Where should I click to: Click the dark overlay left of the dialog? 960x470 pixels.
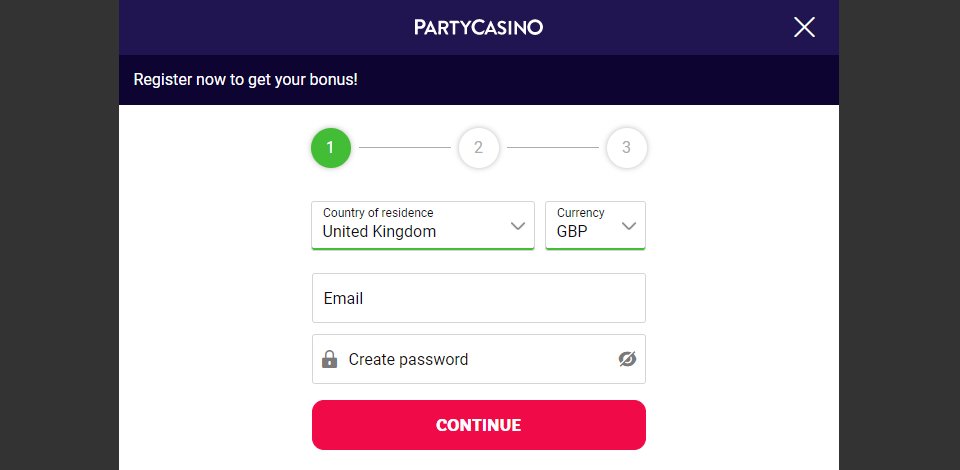(x=59, y=235)
